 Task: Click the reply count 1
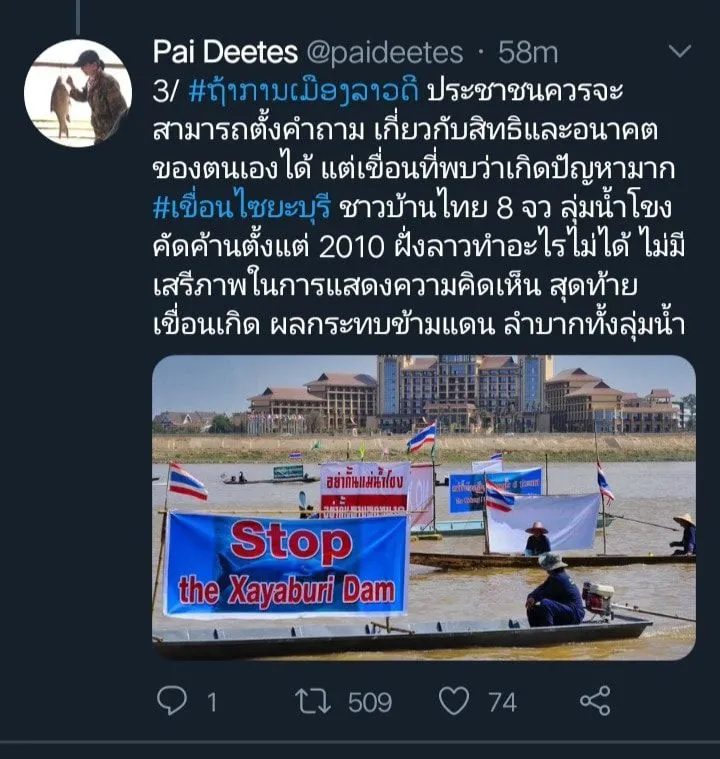(x=212, y=702)
